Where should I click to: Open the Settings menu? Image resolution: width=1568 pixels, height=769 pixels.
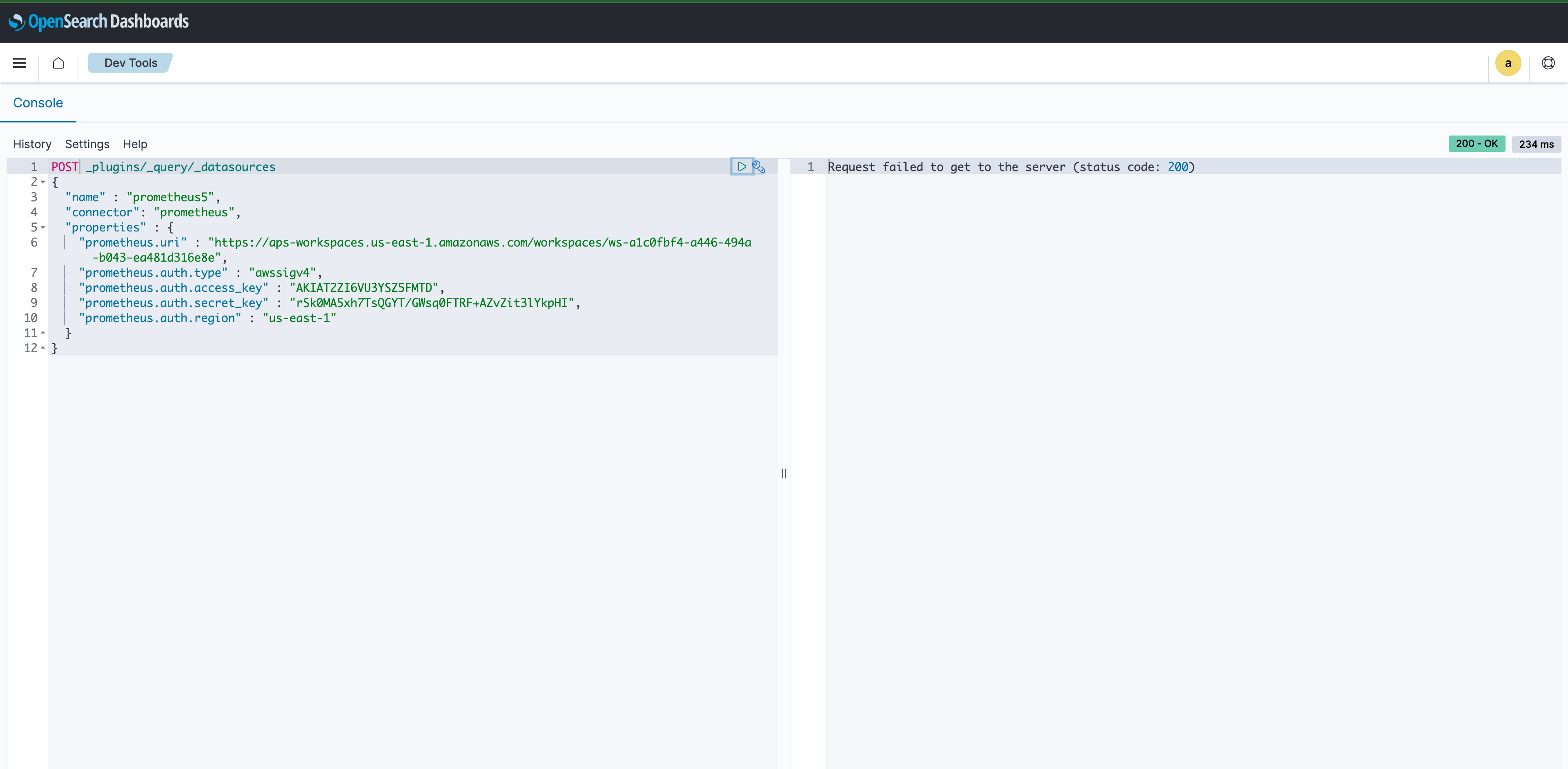click(x=87, y=144)
